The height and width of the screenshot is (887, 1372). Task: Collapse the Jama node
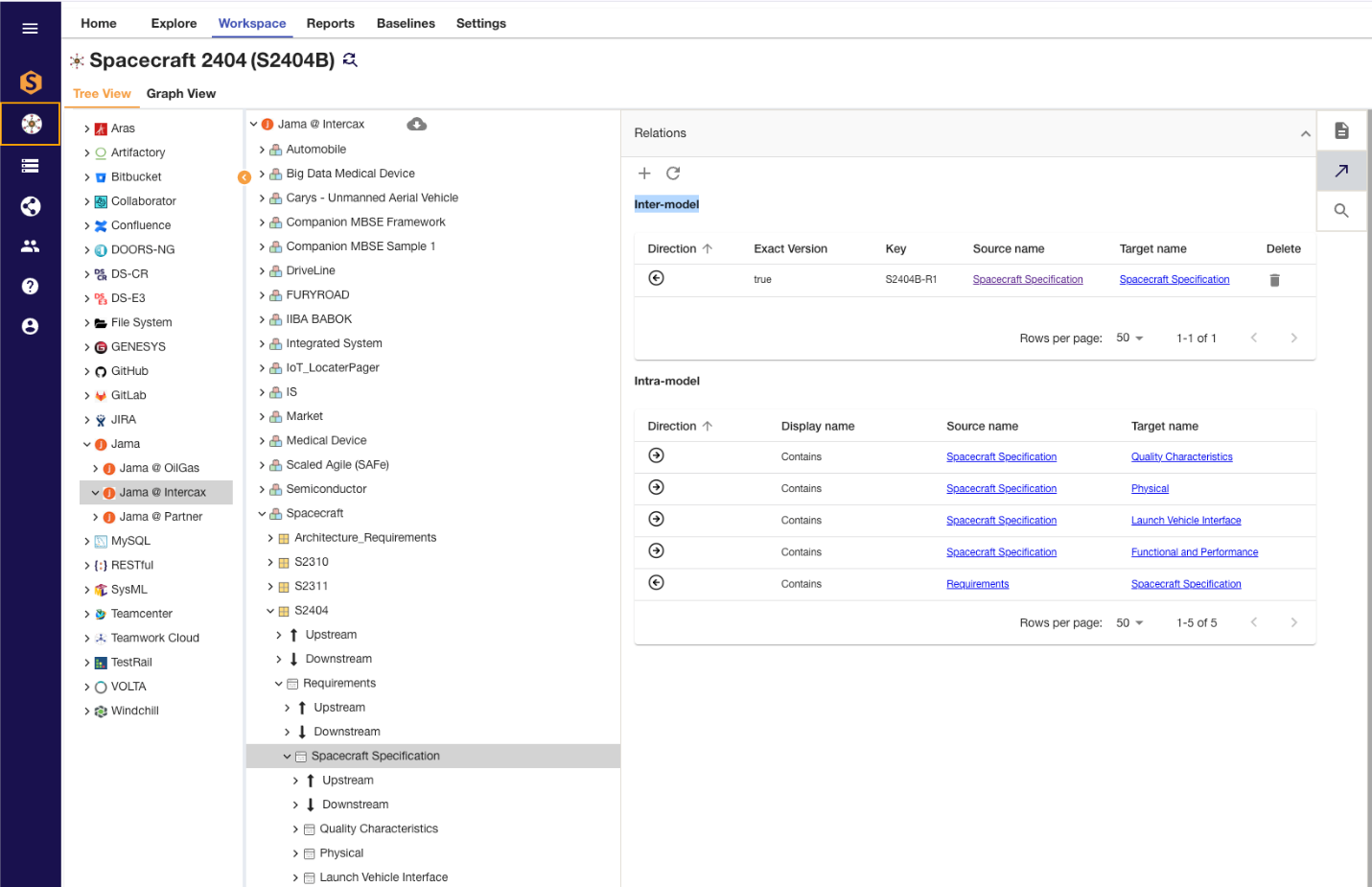[x=86, y=444]
